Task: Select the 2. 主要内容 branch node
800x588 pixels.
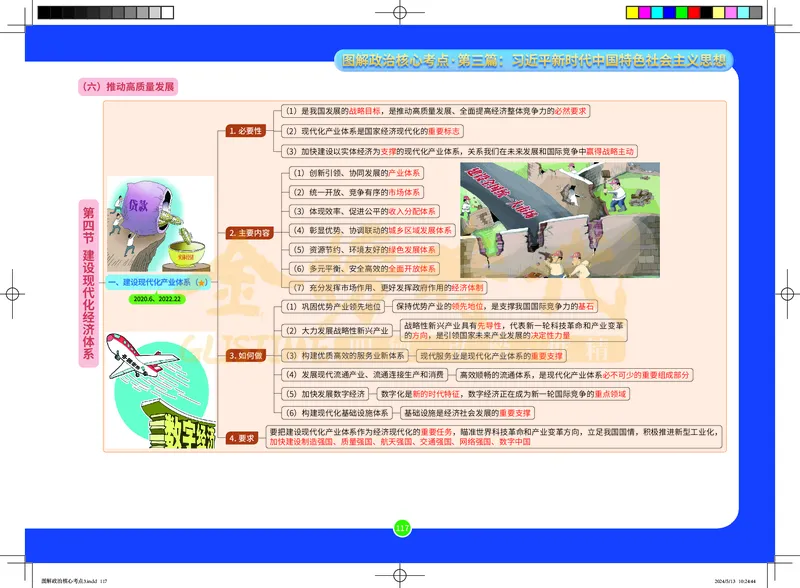Action: (x=248, y=233)
